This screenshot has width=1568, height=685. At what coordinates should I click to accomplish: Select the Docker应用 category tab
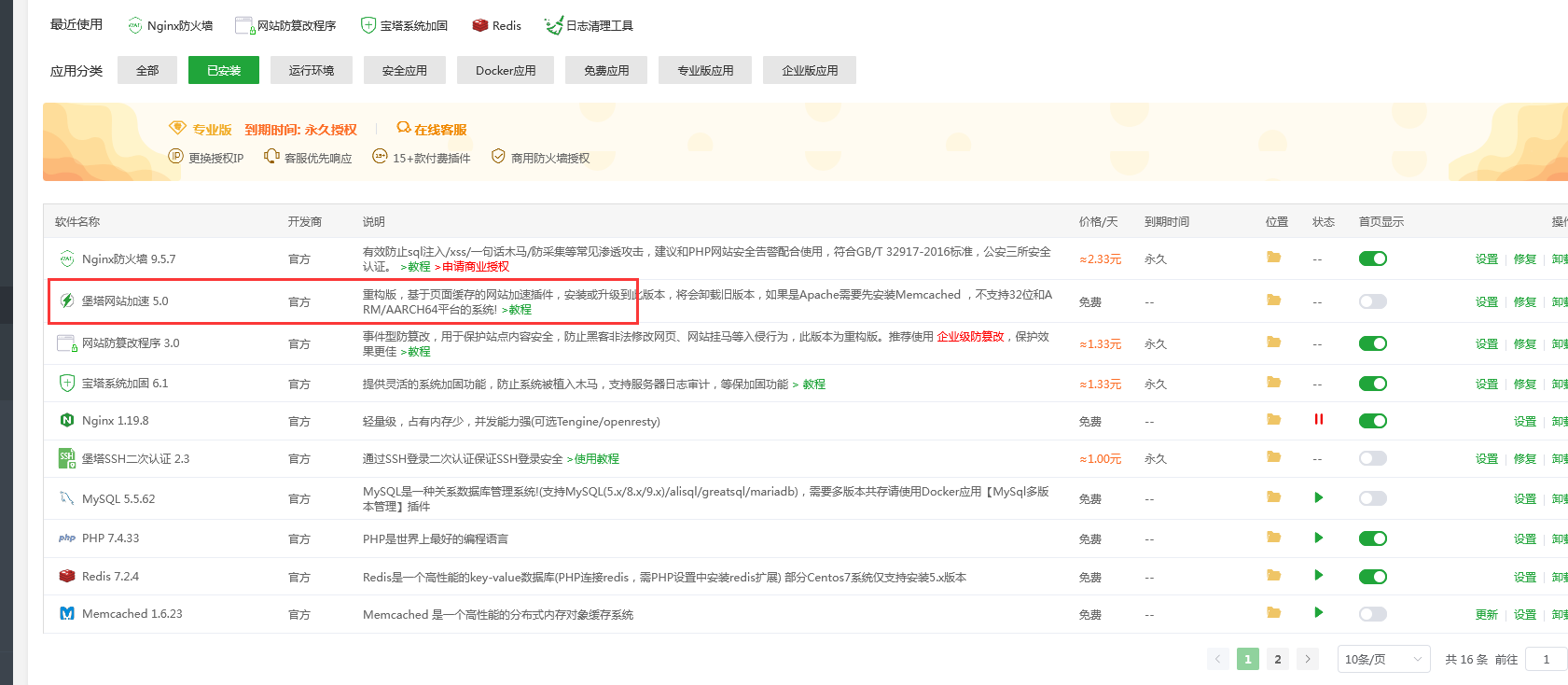[x=506, y=70]
